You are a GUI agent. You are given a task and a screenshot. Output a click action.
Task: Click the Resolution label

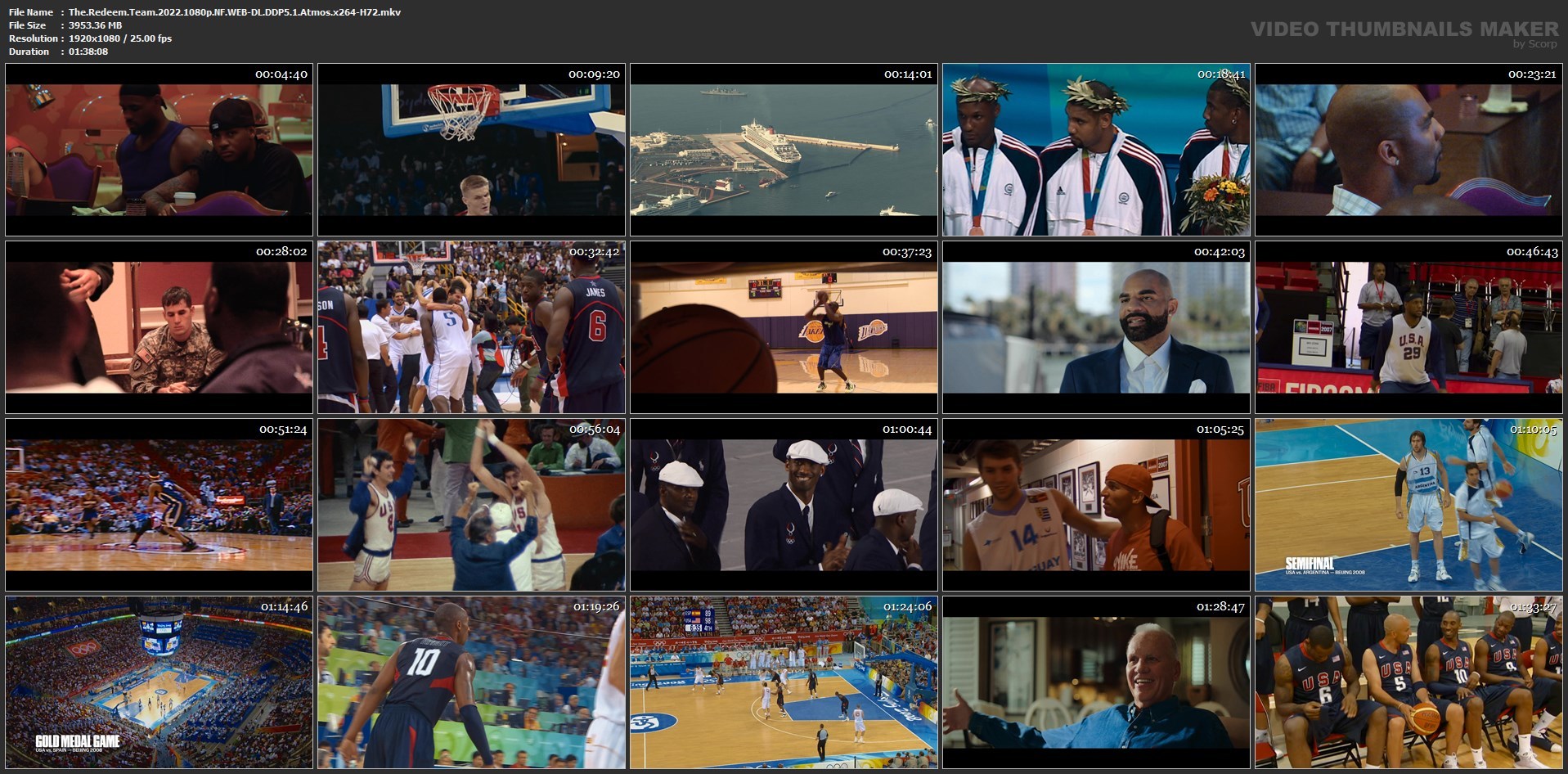[x=34, y=38]
